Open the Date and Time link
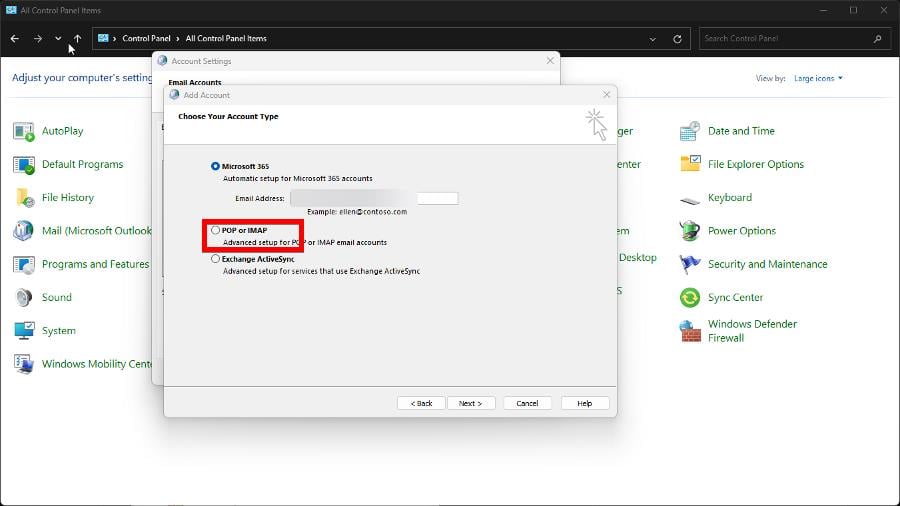The height and width of the screenshot is (506, 900). click(741, 131)
